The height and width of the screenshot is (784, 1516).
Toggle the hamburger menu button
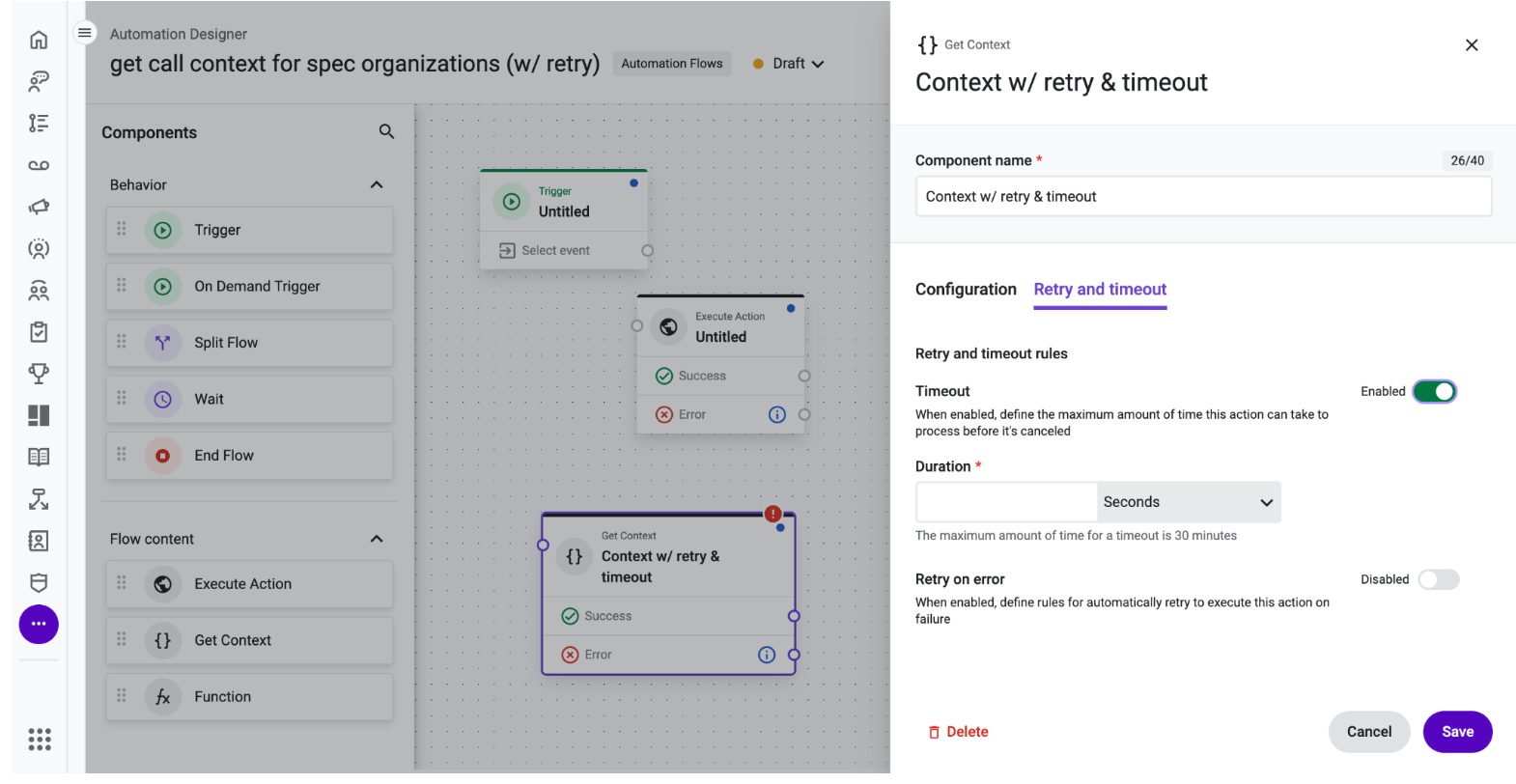[85, 33]
